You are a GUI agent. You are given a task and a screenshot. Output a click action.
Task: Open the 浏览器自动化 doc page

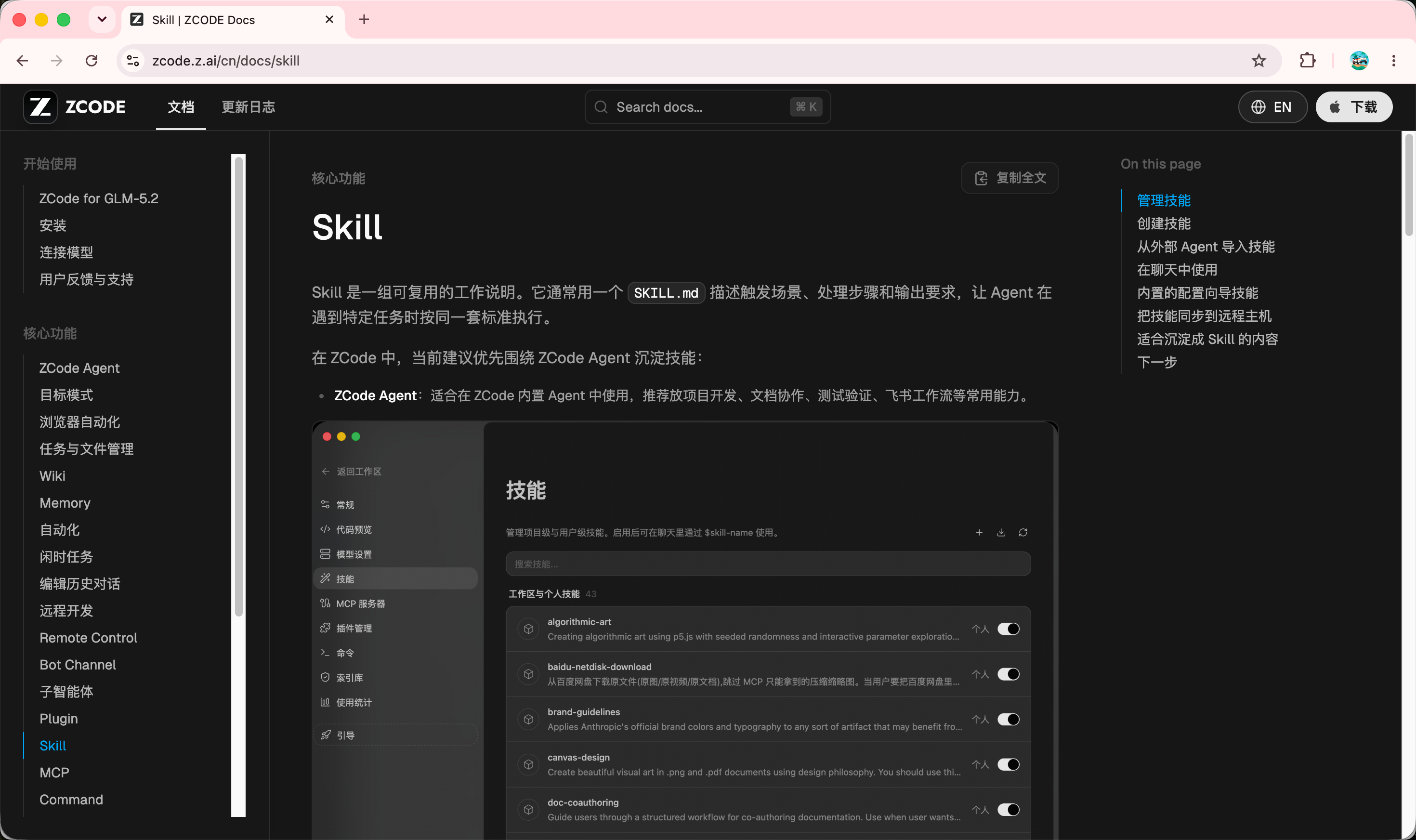point(79,422)
